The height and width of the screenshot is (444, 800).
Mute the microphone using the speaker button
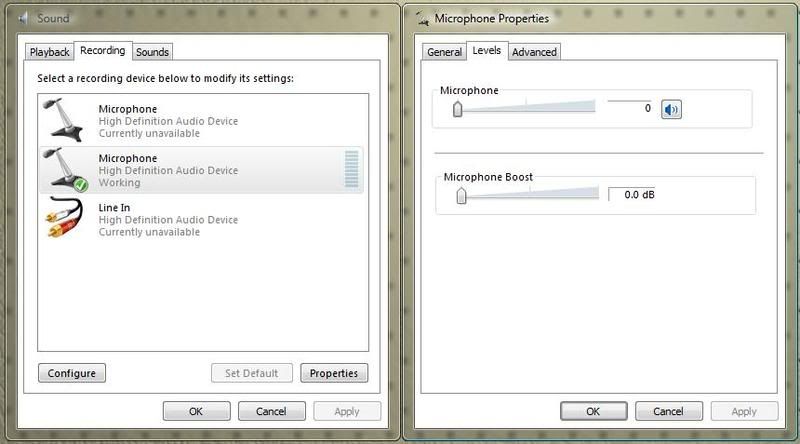(x=671, y=109)
